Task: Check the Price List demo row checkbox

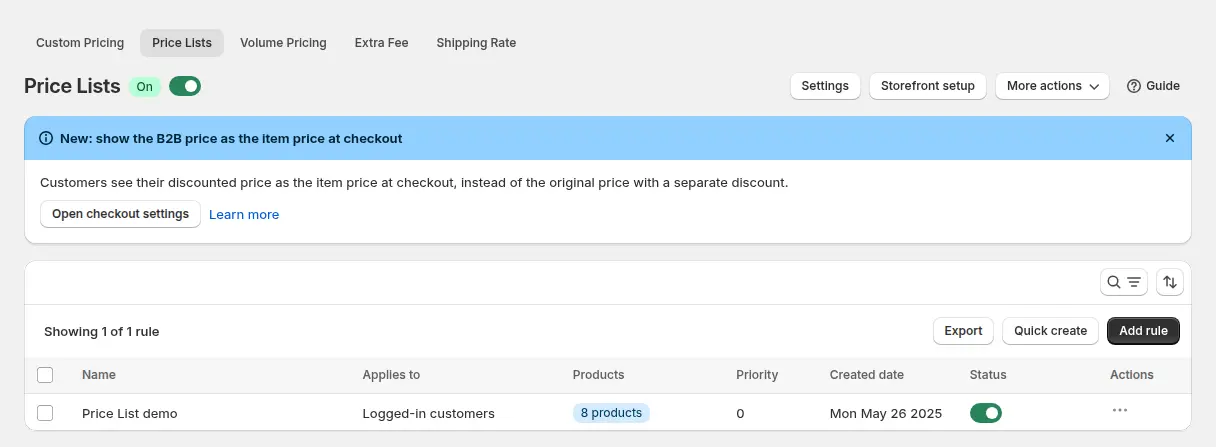Action: coord(45,412)
